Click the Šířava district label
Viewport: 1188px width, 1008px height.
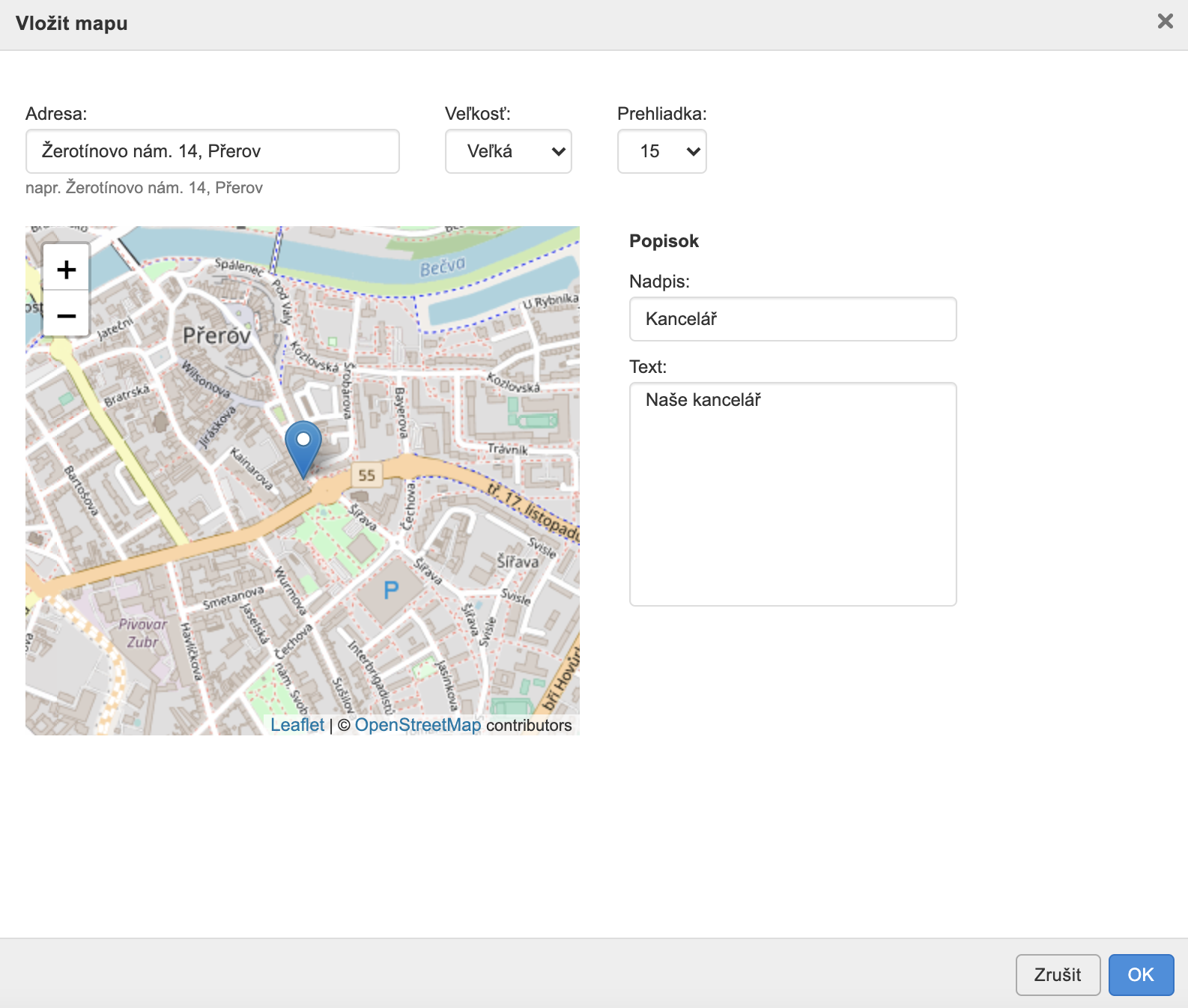click(518, 562)
